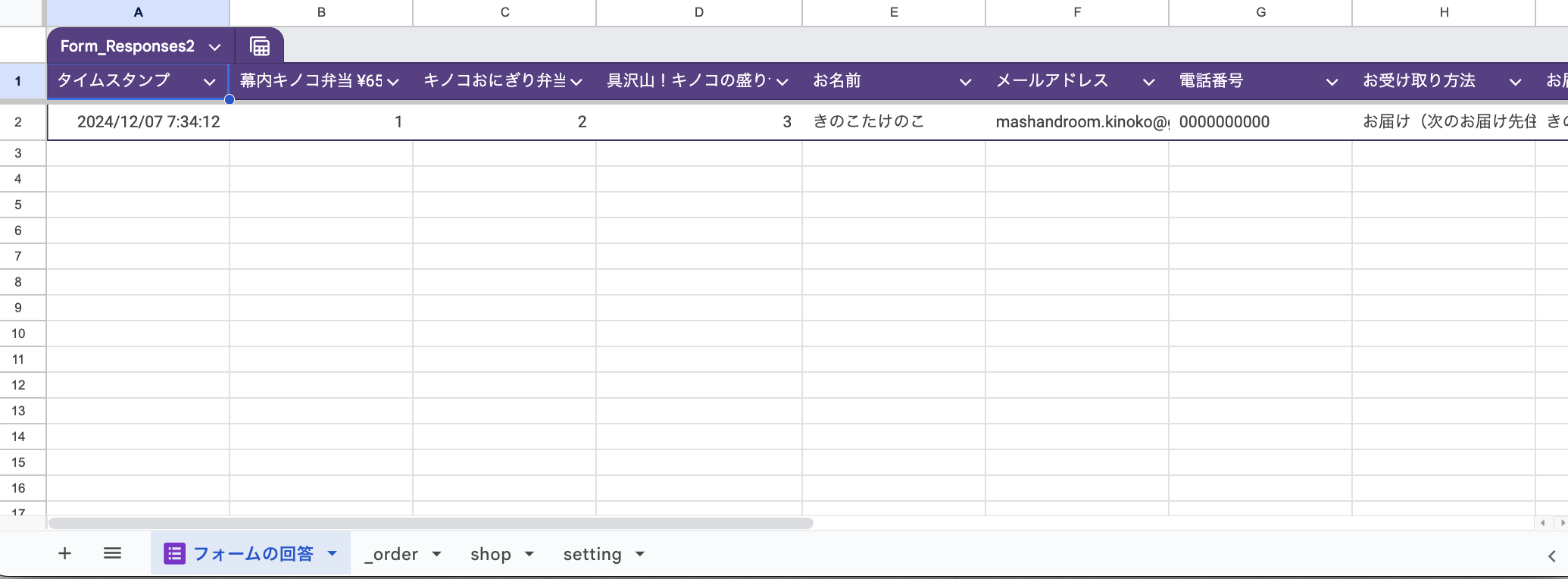Open the 幕内キノコ弁当 column dropdown arrow

click(x=393, y=82)
